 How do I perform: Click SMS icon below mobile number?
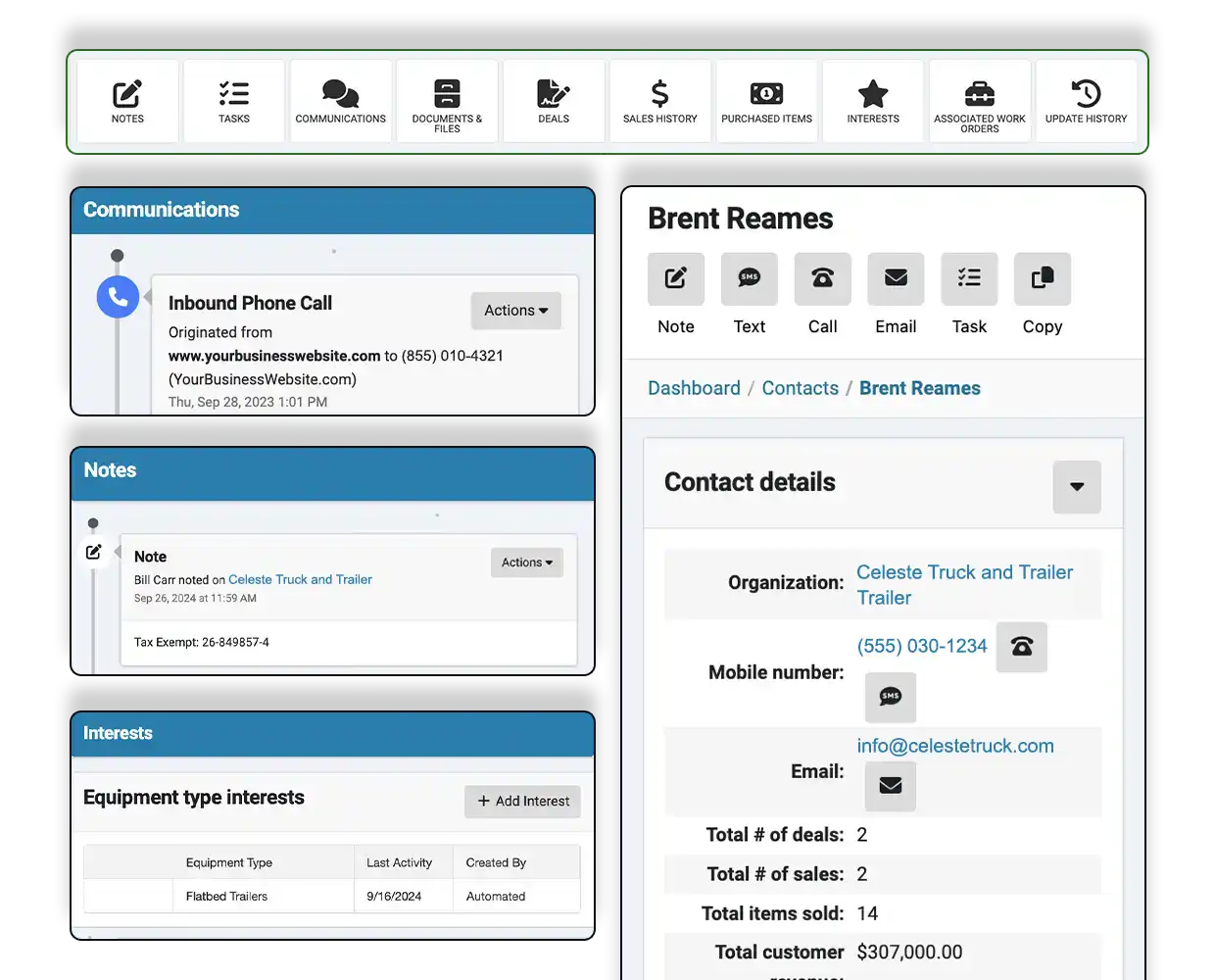[890, 697]
